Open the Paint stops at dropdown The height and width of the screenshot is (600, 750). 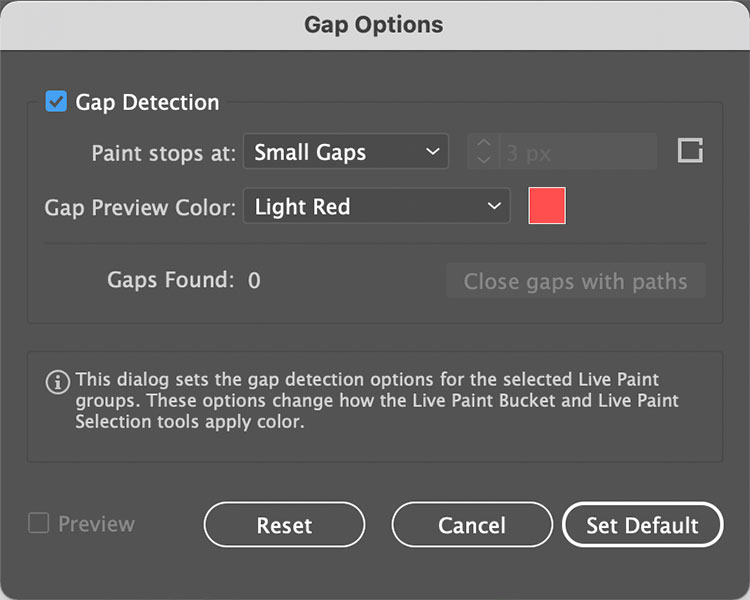pyautogui.click(x=346, y=152)
